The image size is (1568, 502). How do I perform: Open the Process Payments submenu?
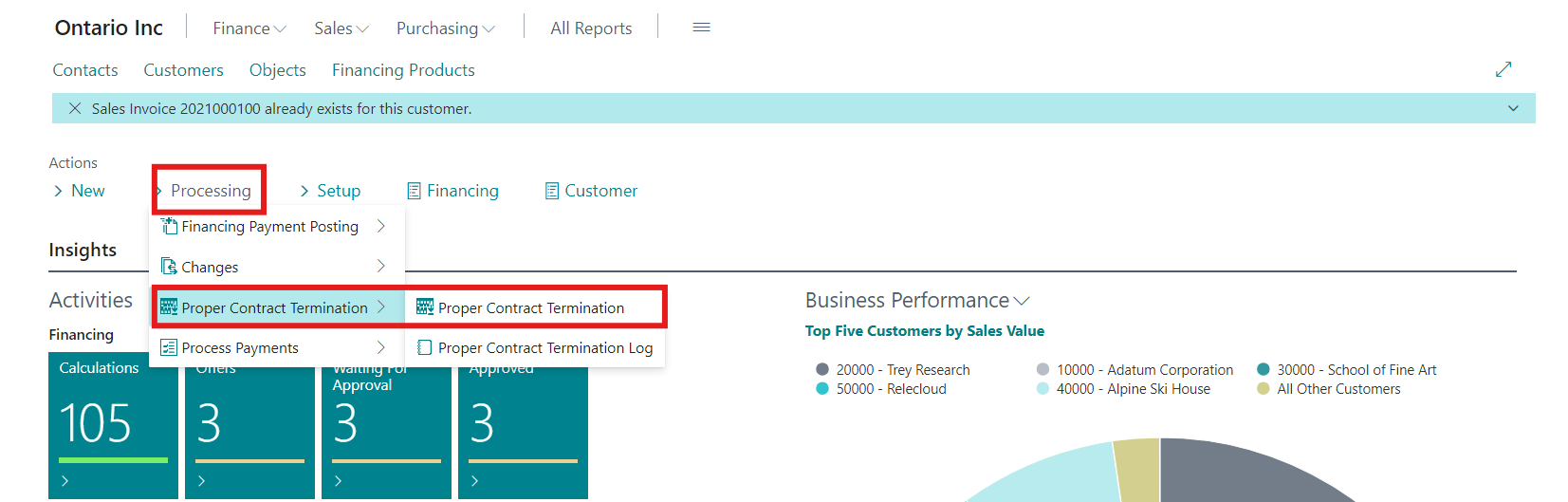click(240, 348)
